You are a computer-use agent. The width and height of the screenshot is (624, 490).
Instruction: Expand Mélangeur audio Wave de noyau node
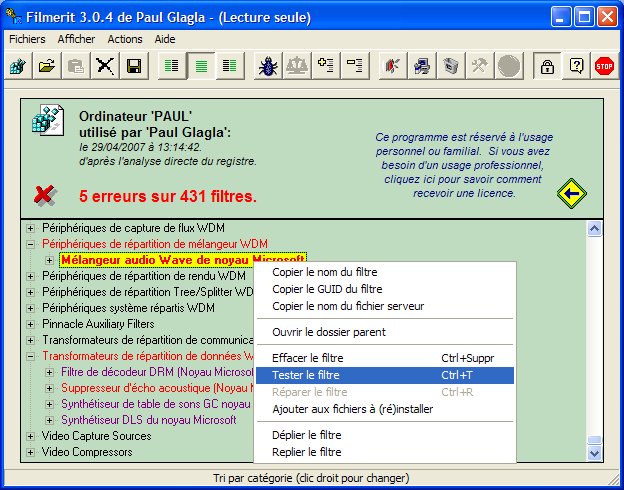point(49,260)
